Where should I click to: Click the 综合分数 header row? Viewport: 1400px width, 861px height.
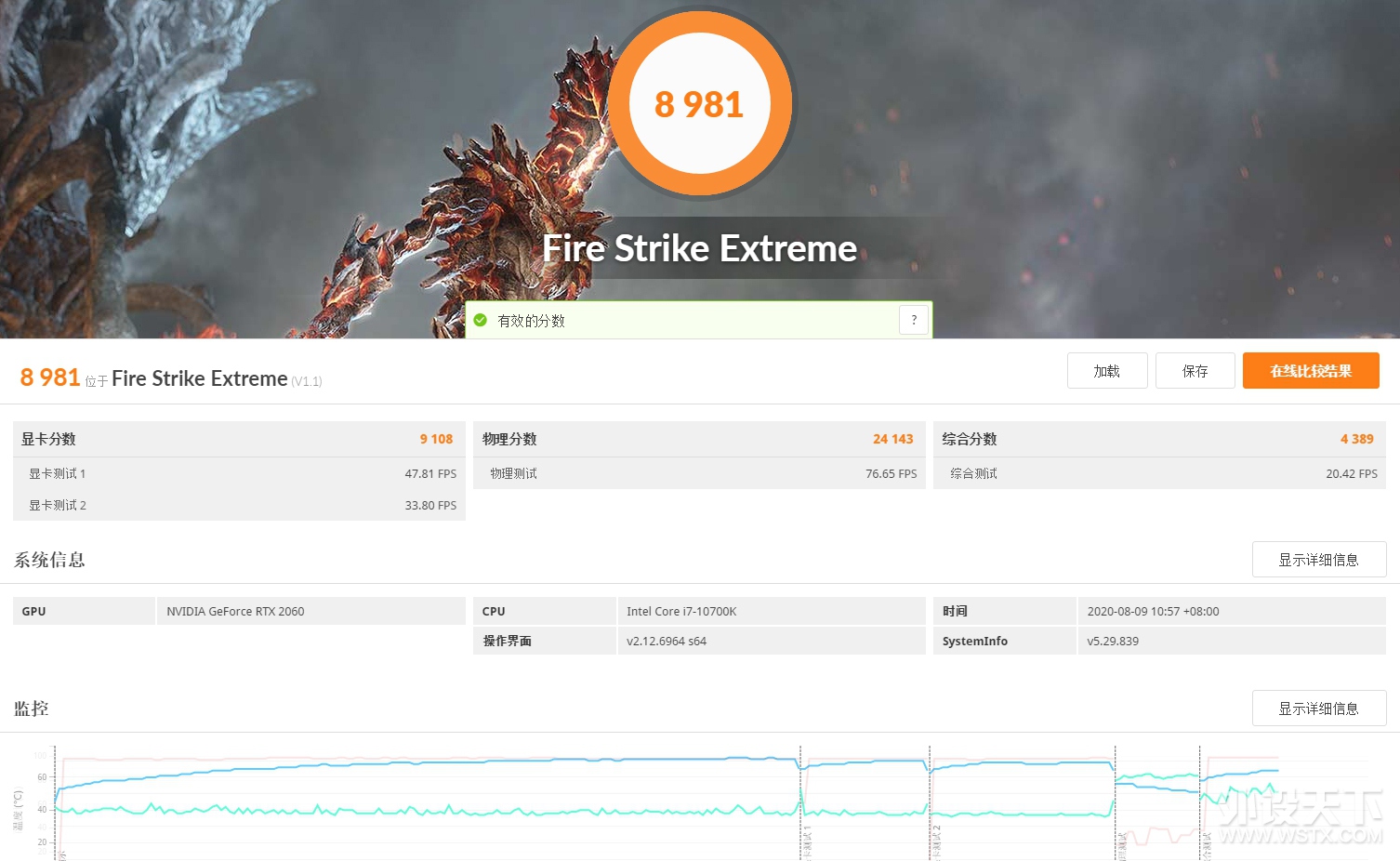click(x=1159, y=439)
